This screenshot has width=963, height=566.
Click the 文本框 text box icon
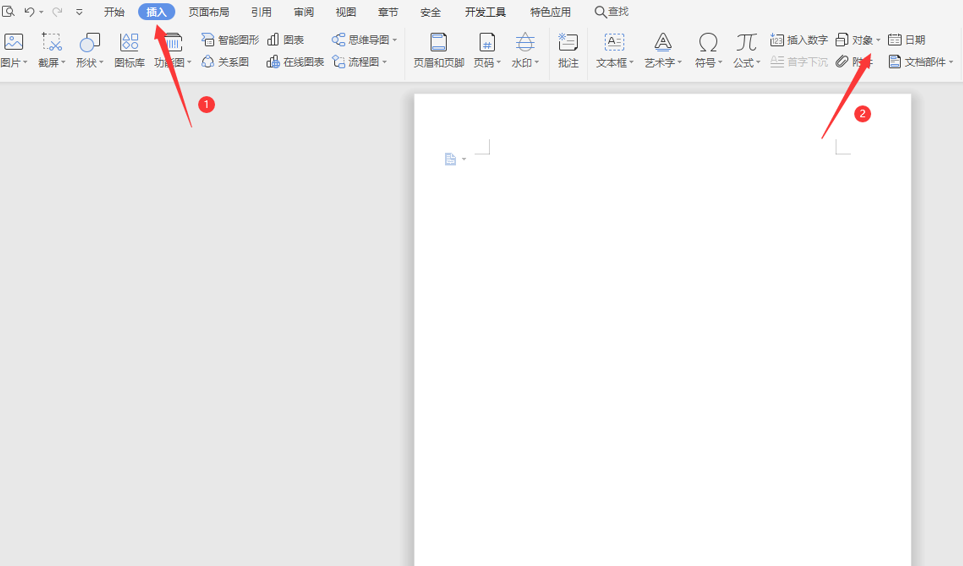614,42
